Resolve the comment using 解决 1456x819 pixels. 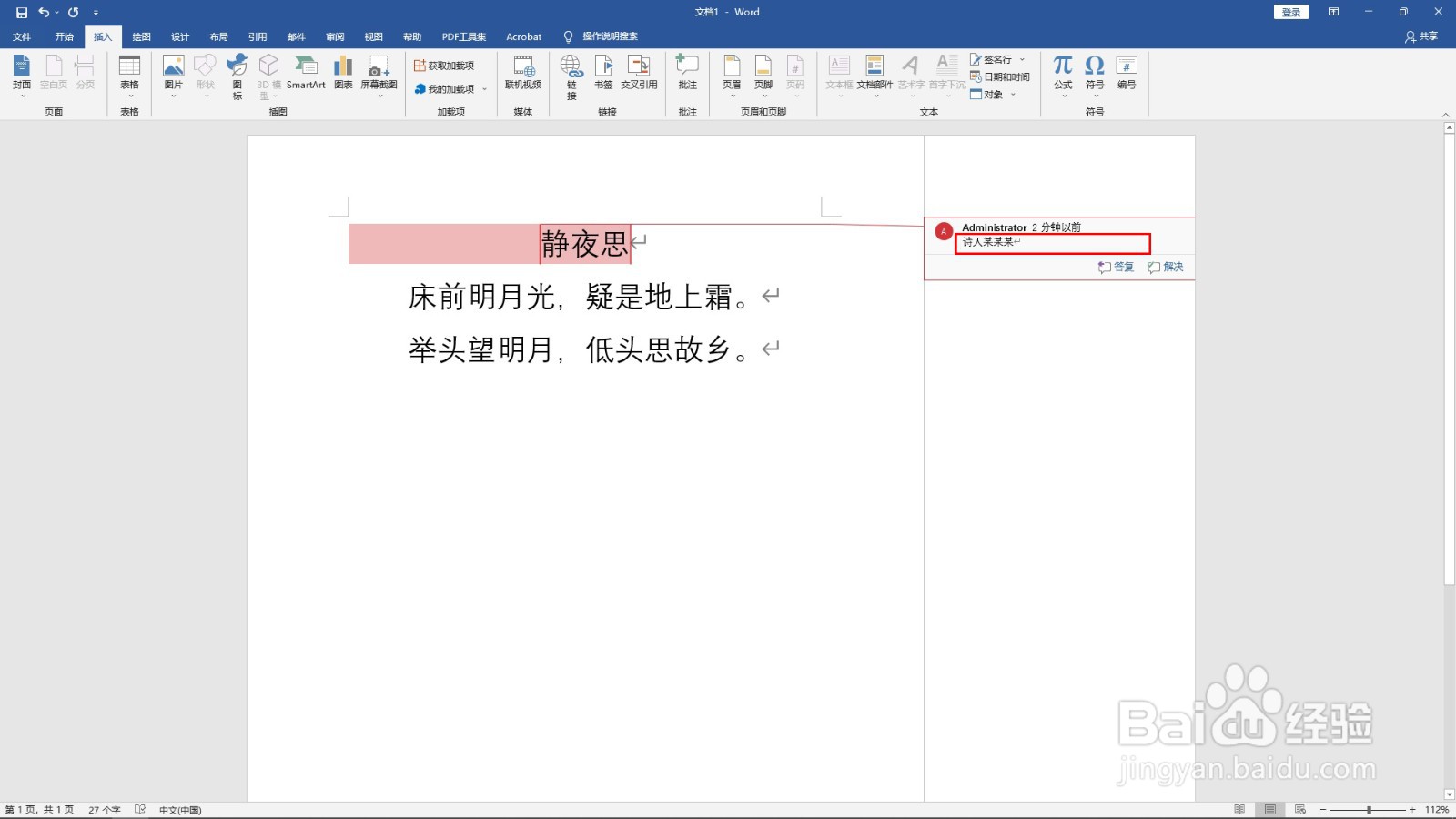[1168, 267]
